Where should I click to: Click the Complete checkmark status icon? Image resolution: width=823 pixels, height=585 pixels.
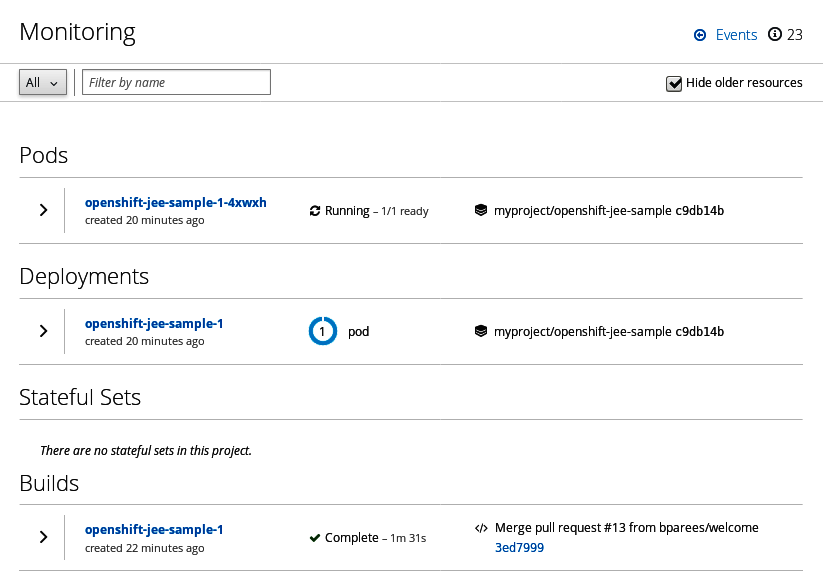point(315,538)
